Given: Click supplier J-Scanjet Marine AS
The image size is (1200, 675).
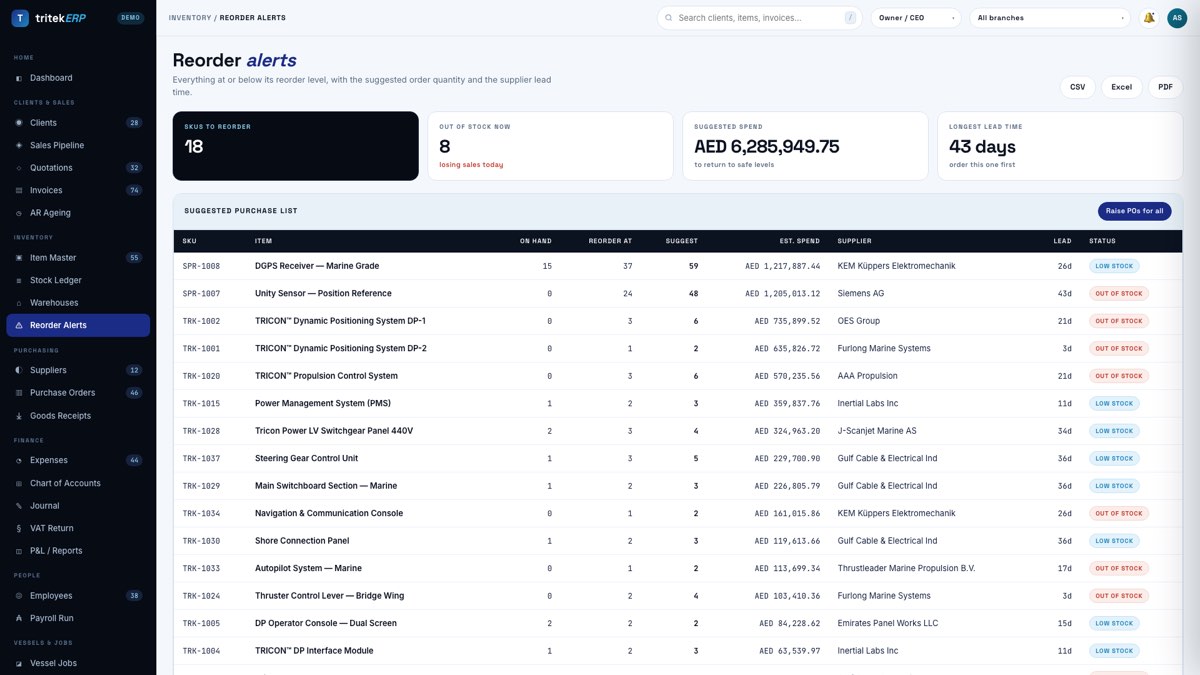Looking at the screenshot, I should pos(877,431).
